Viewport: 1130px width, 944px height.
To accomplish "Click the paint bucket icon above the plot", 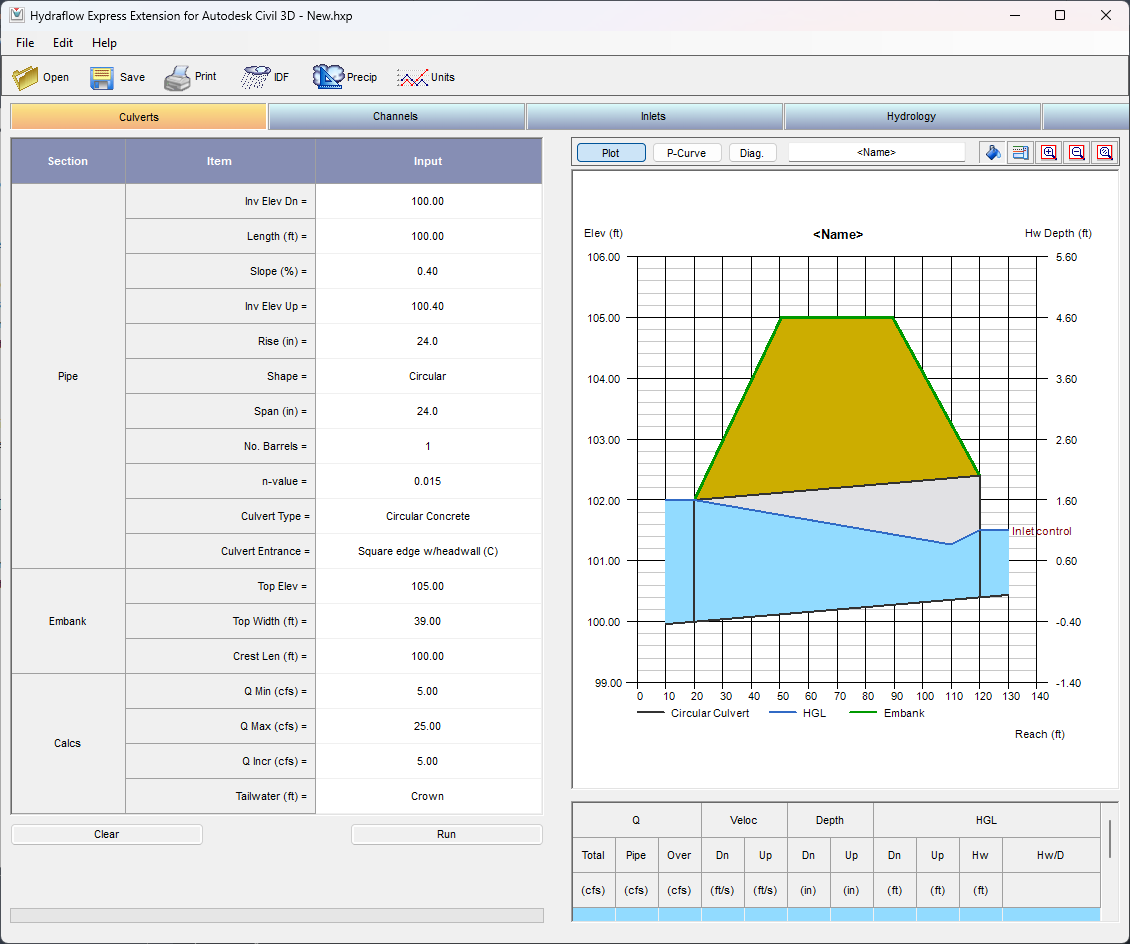I will [993, 153].
